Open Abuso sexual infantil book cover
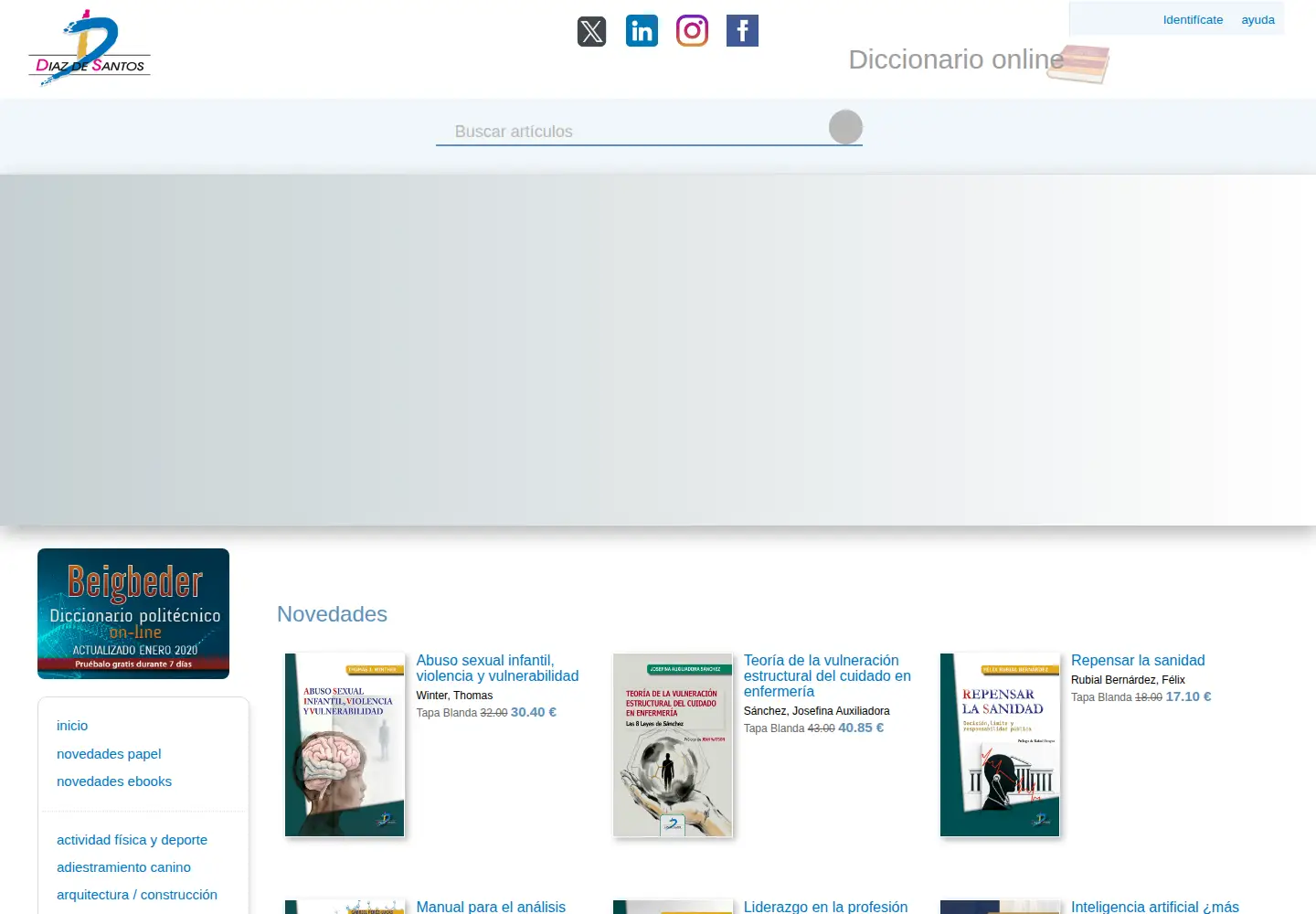 [345, 745]
